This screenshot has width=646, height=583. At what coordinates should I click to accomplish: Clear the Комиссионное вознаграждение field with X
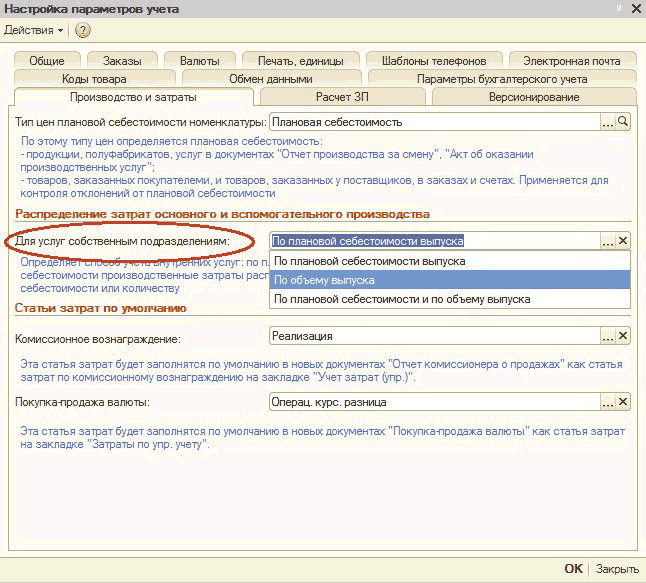point(623,337)
